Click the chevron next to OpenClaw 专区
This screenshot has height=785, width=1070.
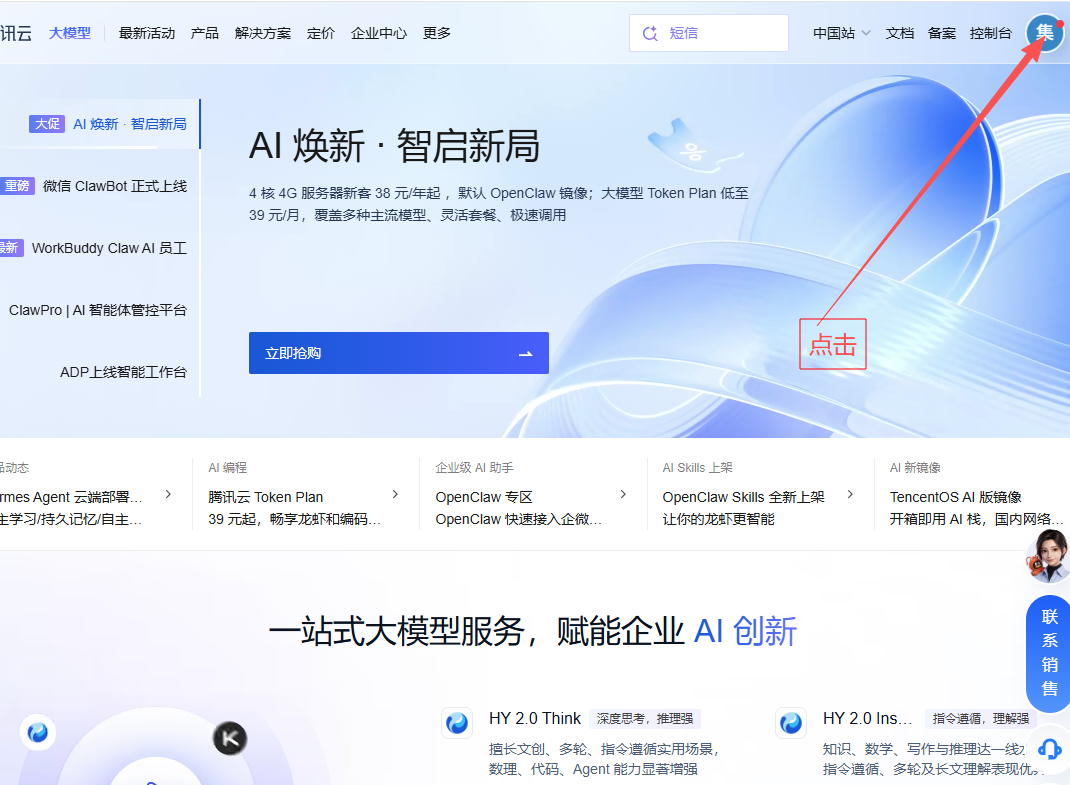[x=623, y=495]
